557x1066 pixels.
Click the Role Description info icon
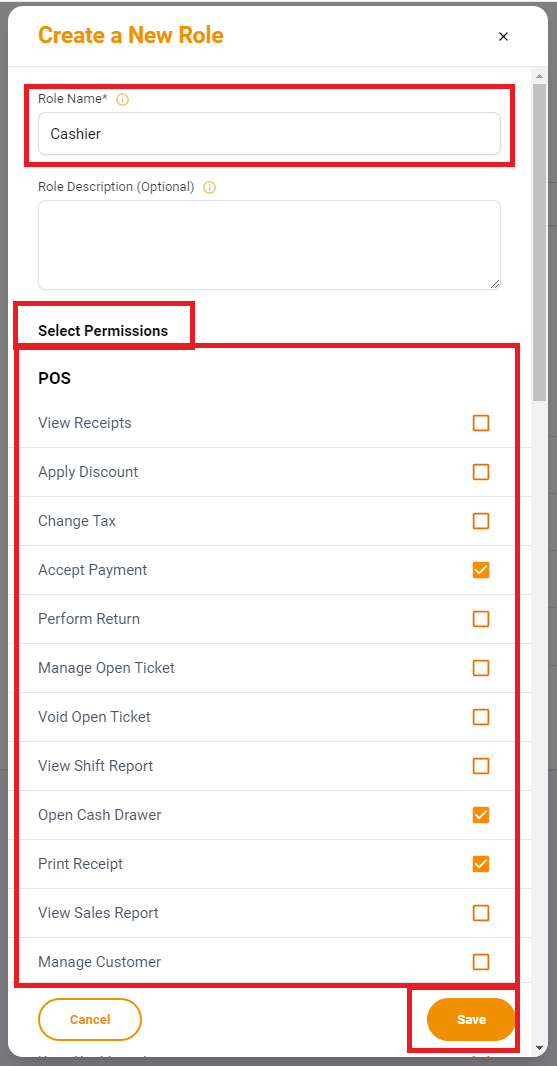pyautogui.click(x=209, y=187)
